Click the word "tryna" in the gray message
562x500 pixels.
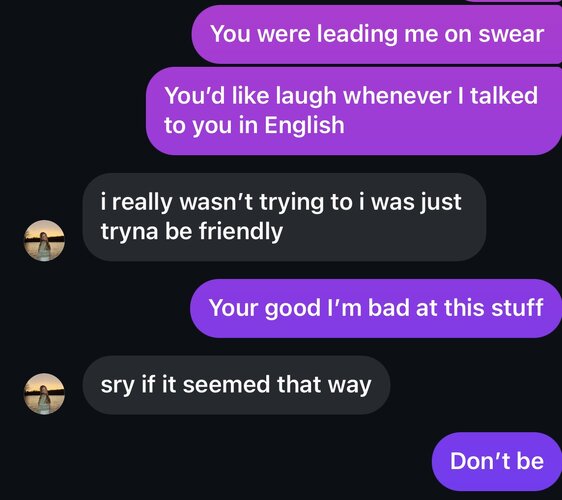point(129,232)
